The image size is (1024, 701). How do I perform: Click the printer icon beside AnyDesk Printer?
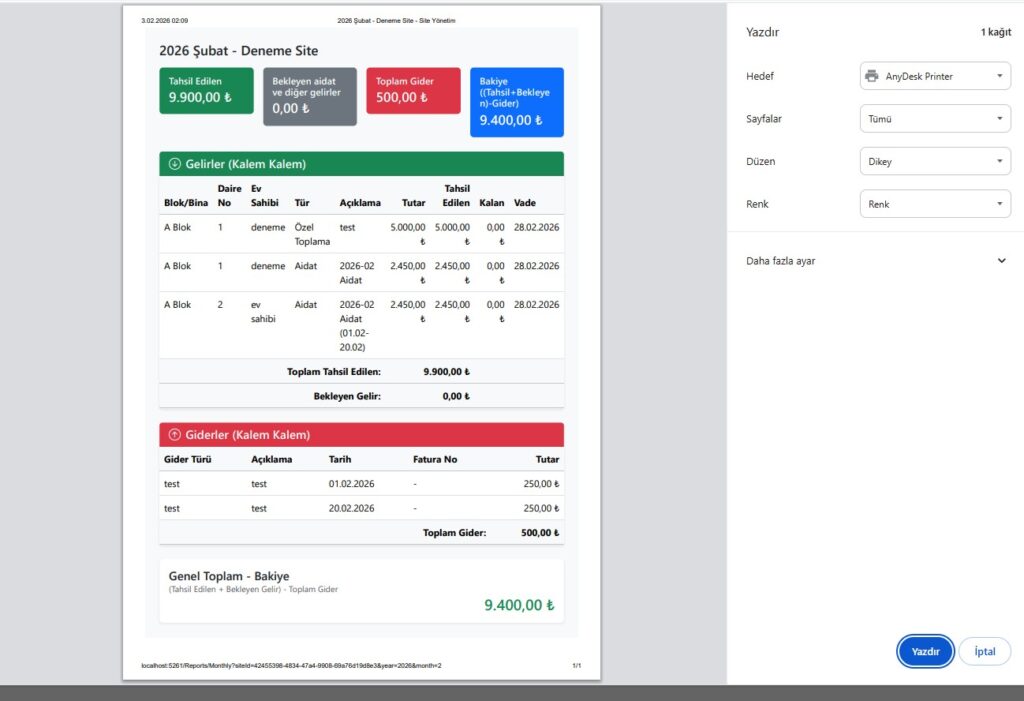(872, 76)
